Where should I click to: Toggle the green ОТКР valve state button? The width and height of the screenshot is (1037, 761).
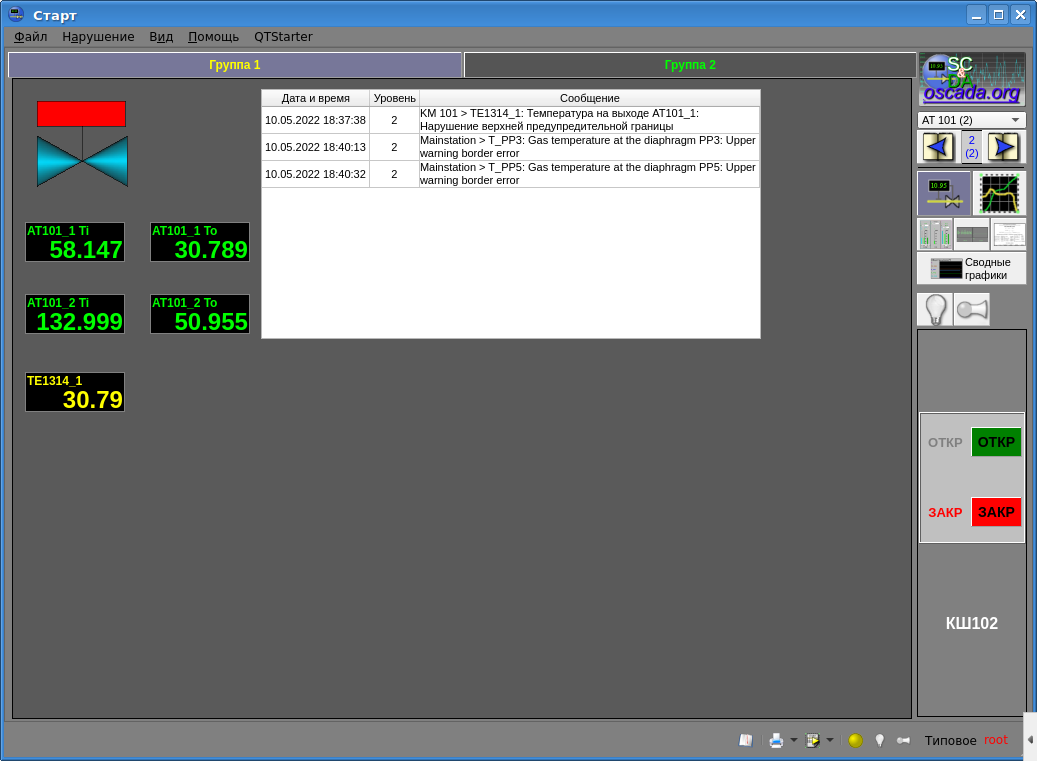click(996, 442)
